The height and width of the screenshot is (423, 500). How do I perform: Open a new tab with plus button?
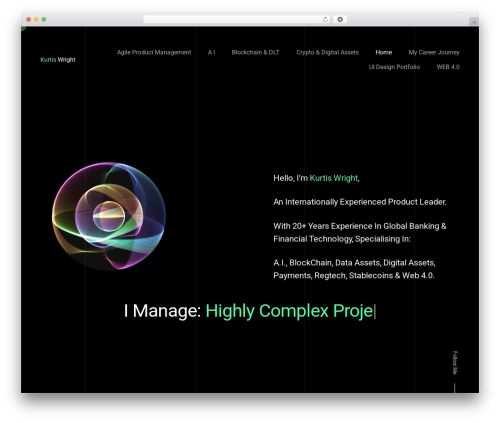(474, 22)
